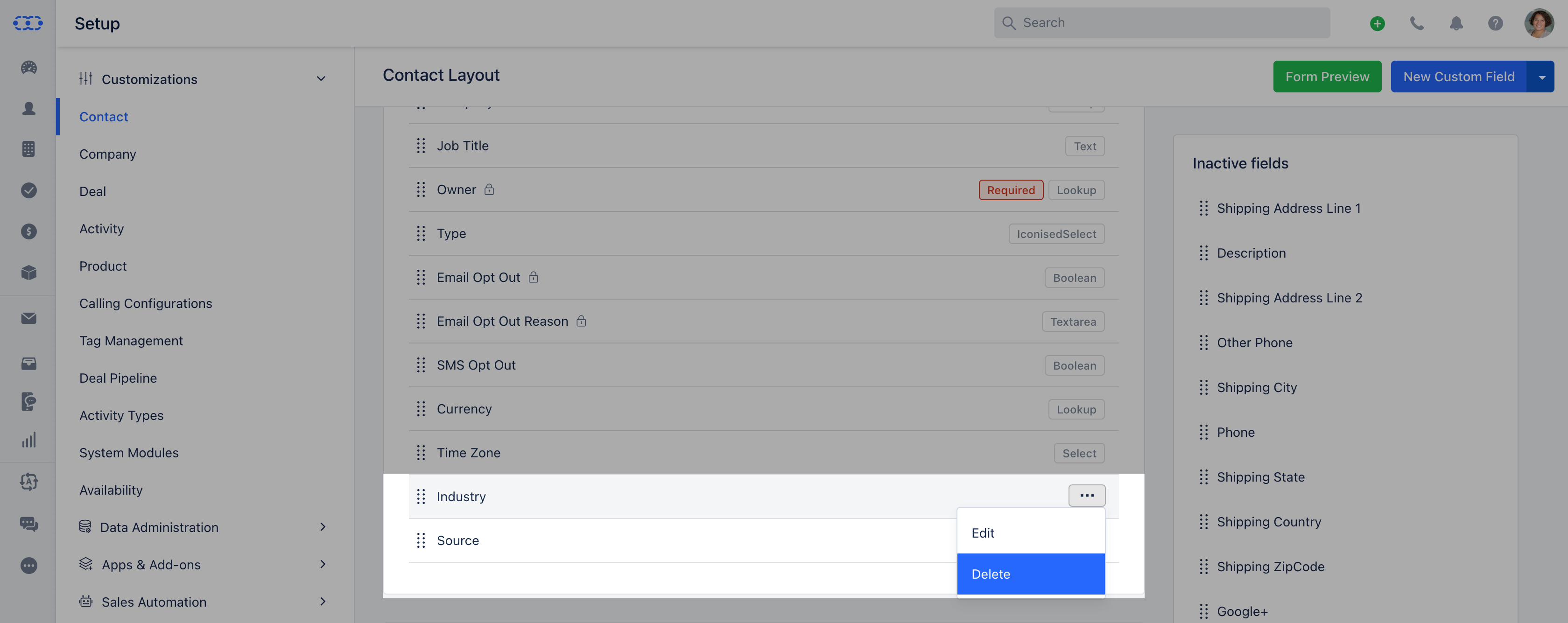This screenshot has width=1568, height=623.
Task: Click the help question mark icon
Action: click(x=1495, y=23)
